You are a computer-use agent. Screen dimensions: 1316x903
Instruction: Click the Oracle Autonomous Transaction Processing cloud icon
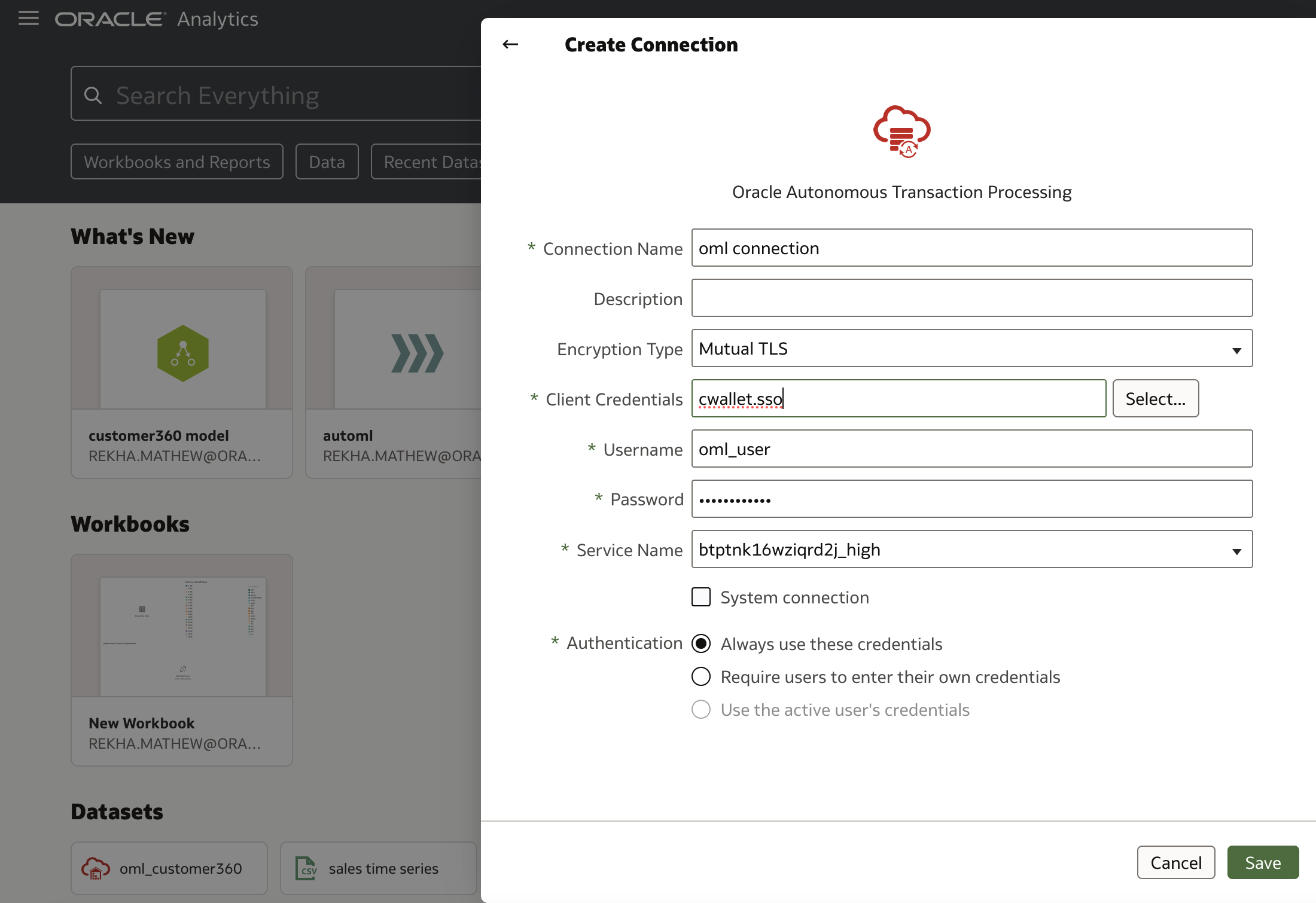[901, 131]
